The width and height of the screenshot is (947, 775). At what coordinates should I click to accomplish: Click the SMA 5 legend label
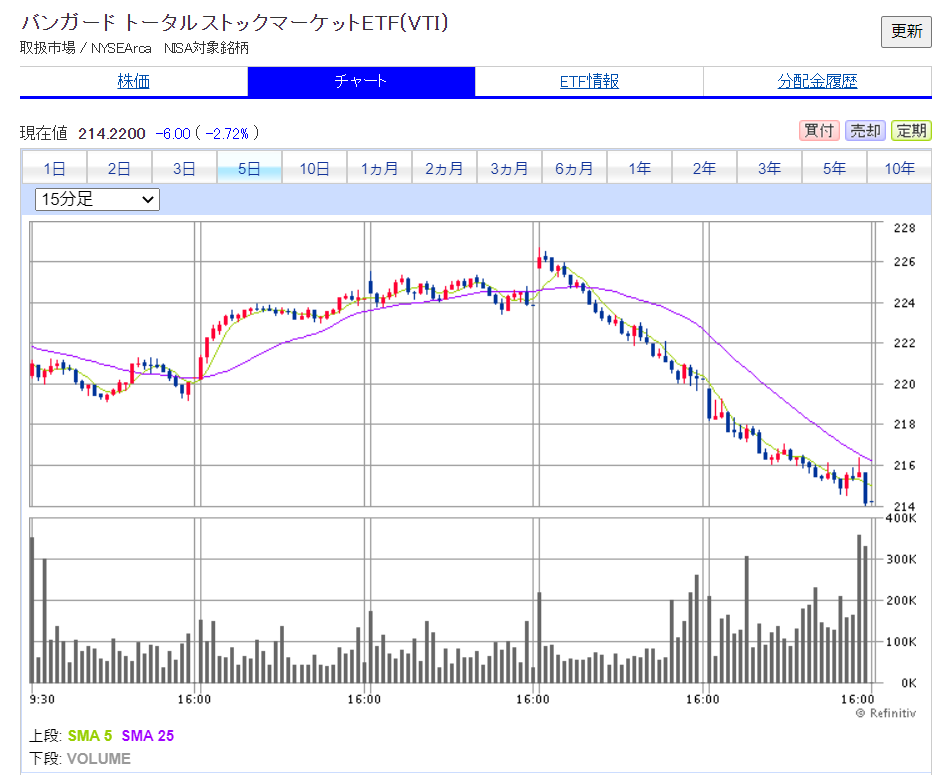click(x=90, y=736)
